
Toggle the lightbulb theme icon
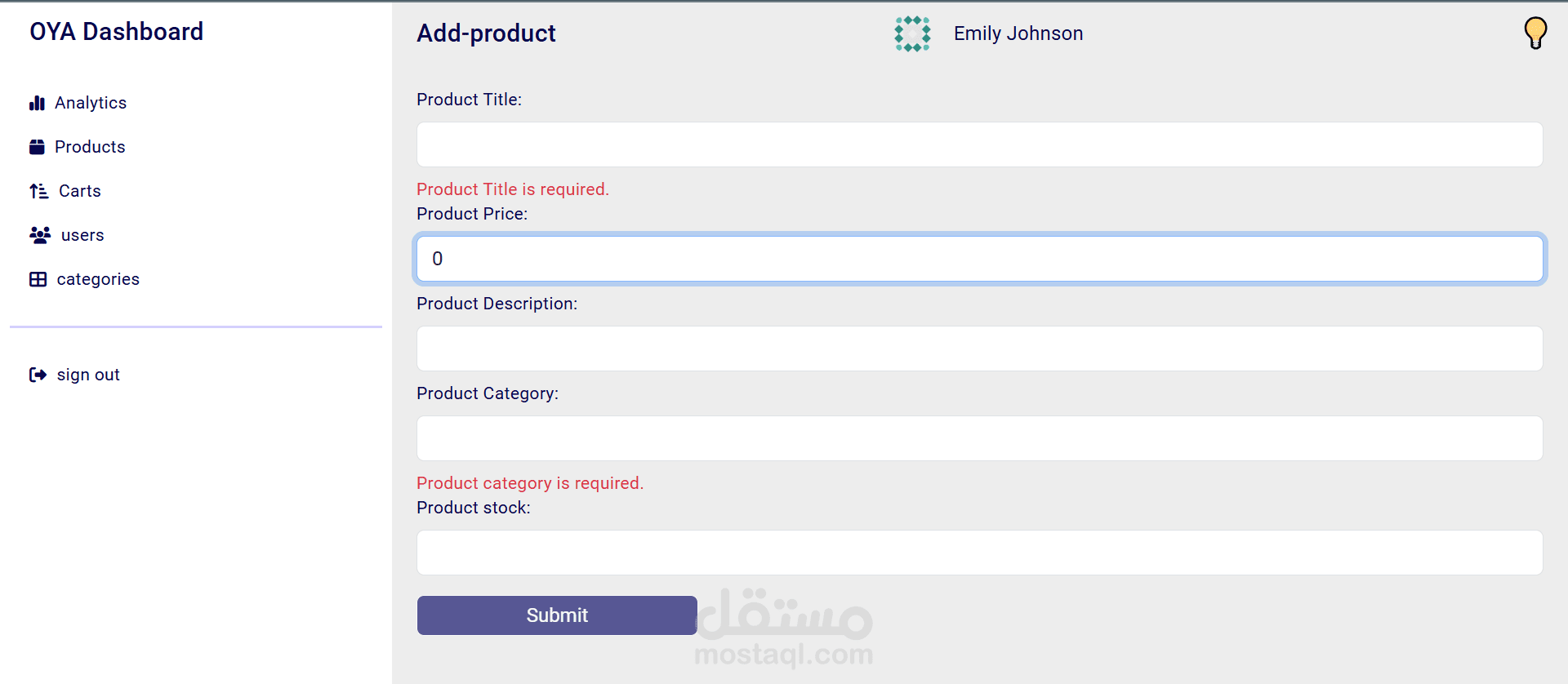pyautogui.click(x=1535, y=33)
